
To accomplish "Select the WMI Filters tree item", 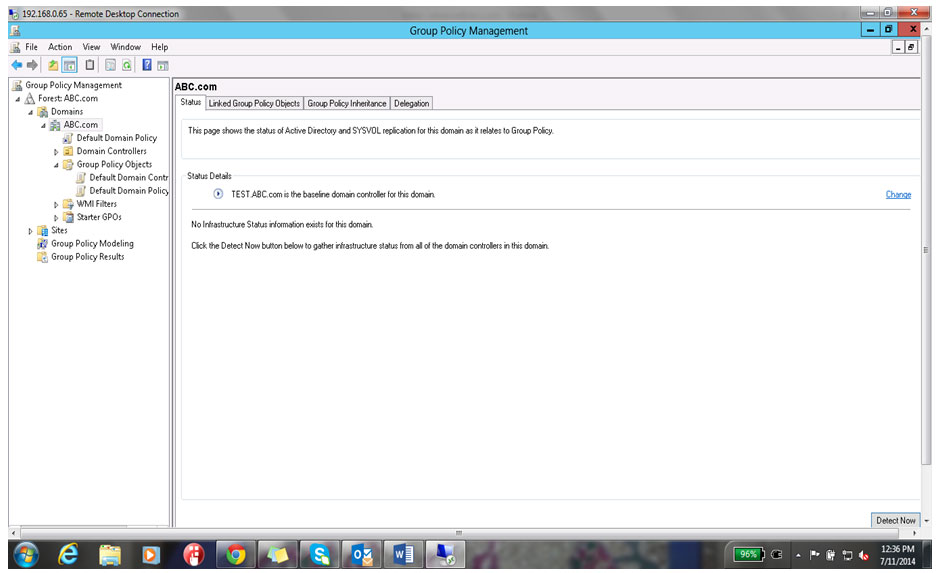I will [x=96, y=204].
